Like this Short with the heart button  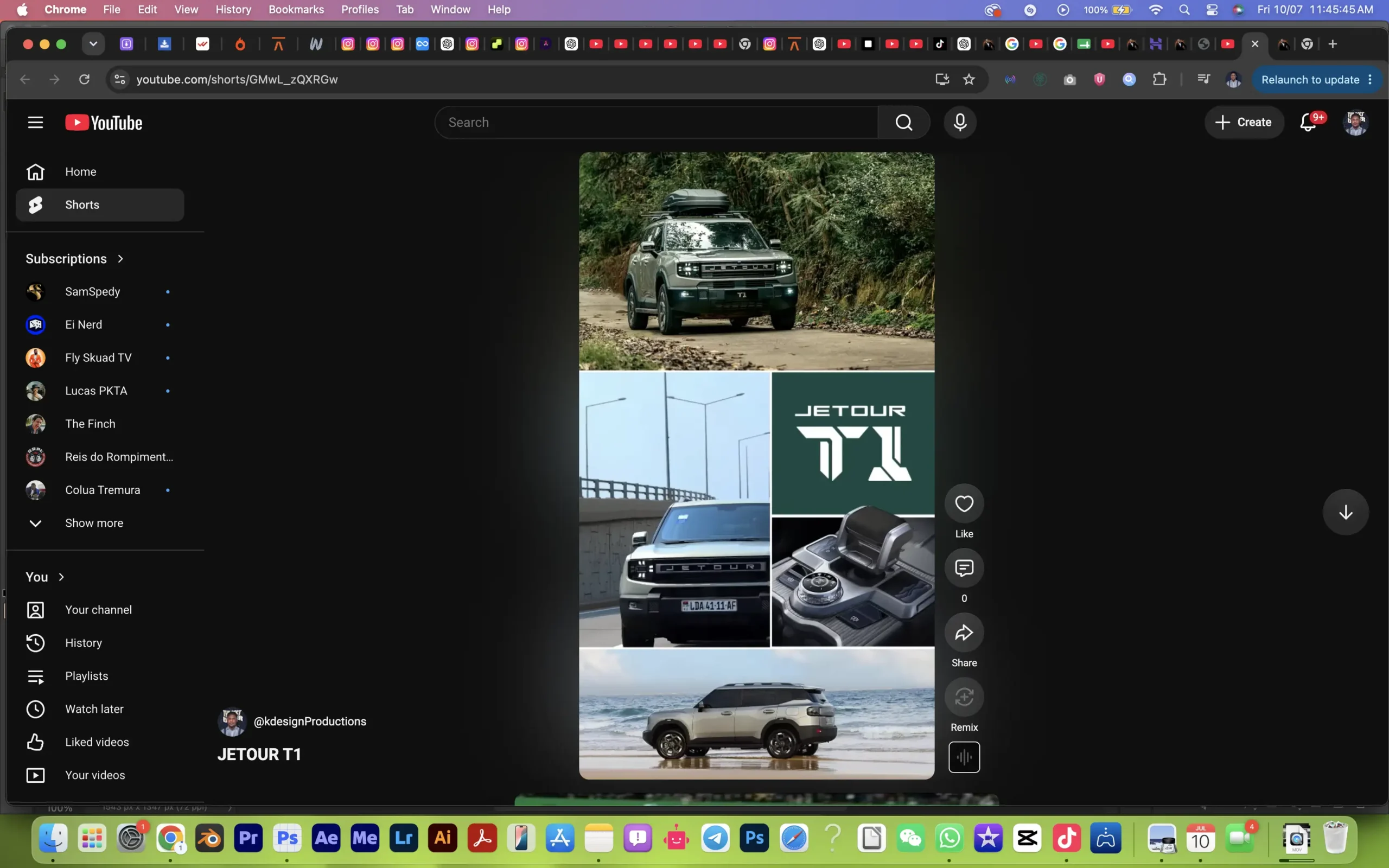[964, 503]
